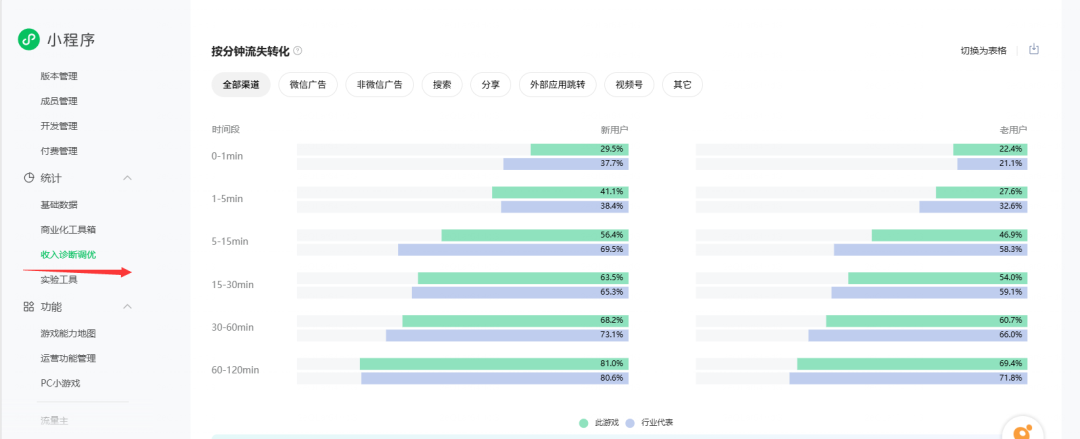Select the 搜索 channel filter
1080x439 pixels.
[x=442, y=85]
